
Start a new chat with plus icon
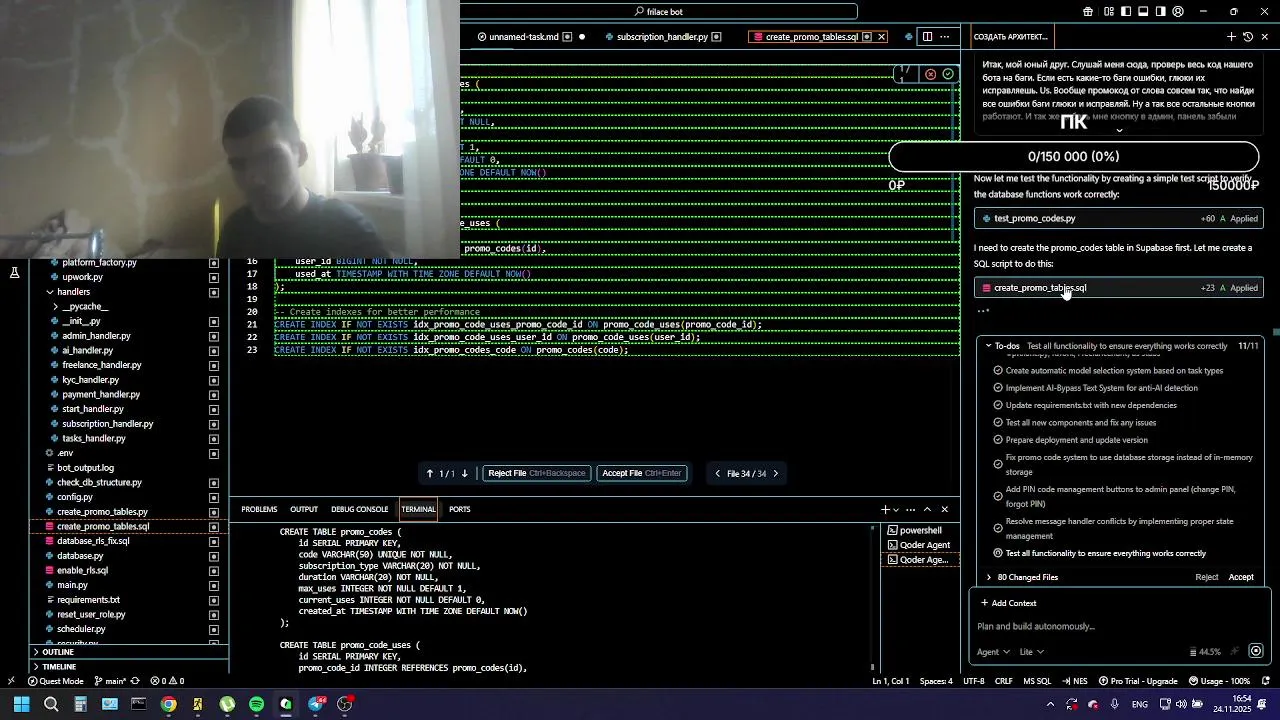(x=1231, y=37)
